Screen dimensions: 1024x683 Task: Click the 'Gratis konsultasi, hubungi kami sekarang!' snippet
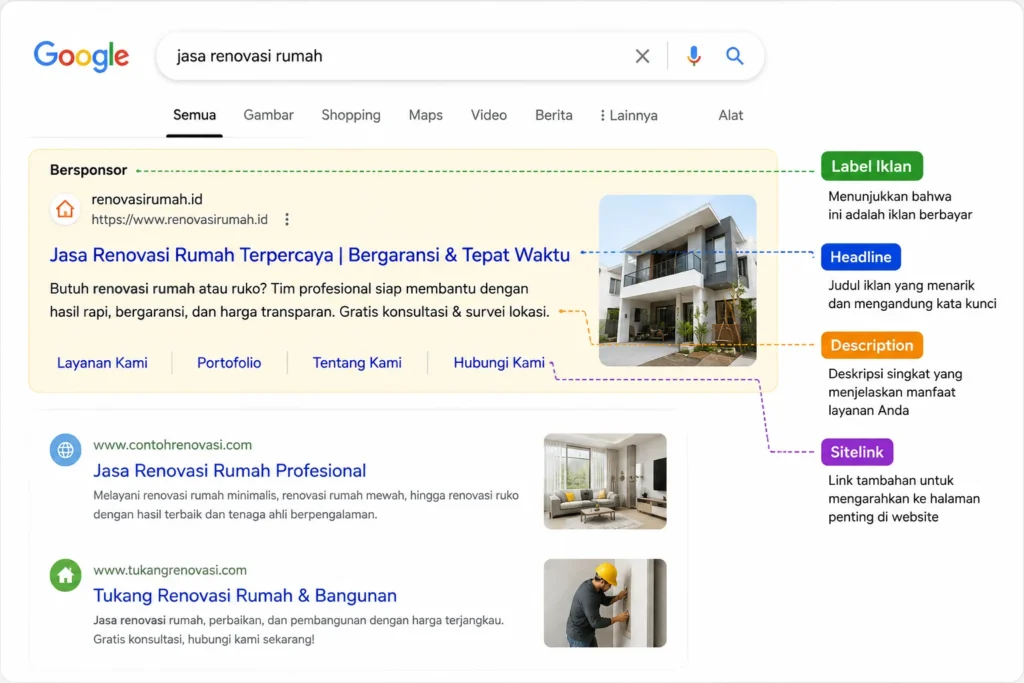204,639
